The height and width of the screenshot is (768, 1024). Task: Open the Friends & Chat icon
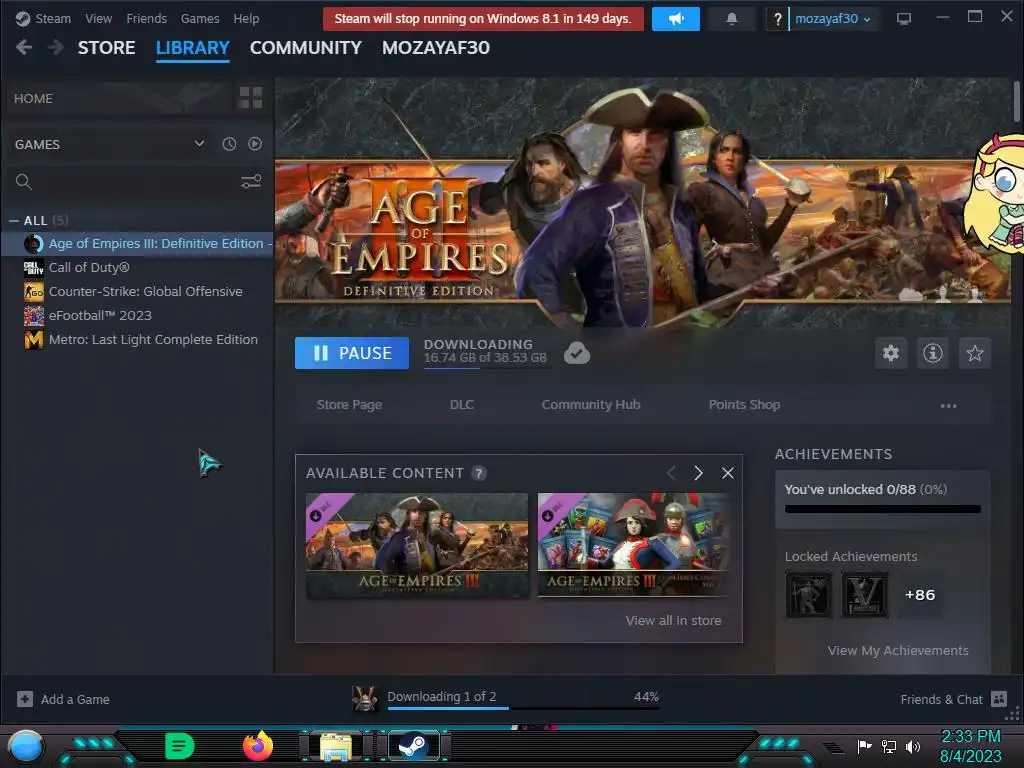click(x=999, y=699)
